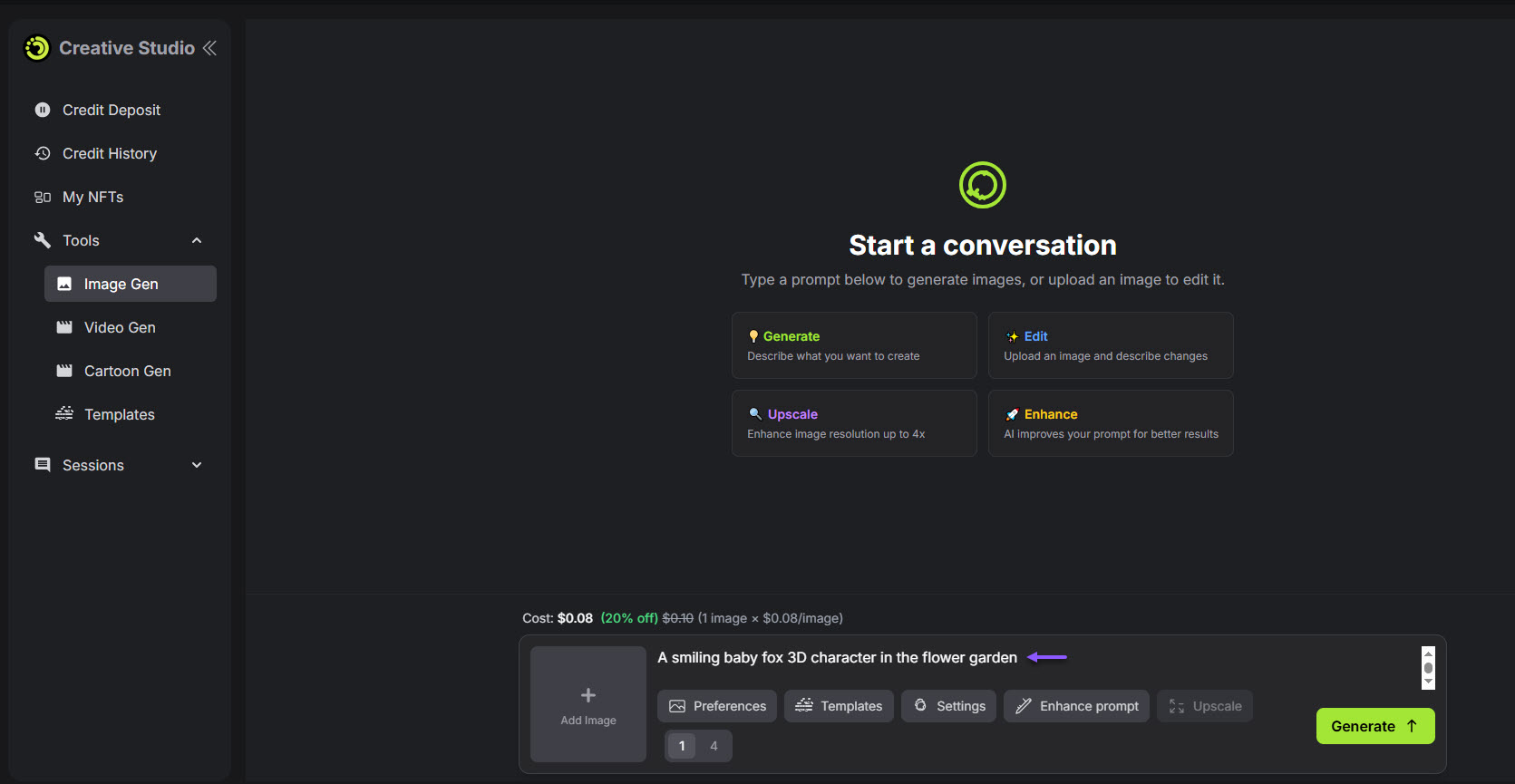Open Settings in the prompt toolbar
Image resolution: width=1515 pixels, height=784 pixels.
(949, 706)
